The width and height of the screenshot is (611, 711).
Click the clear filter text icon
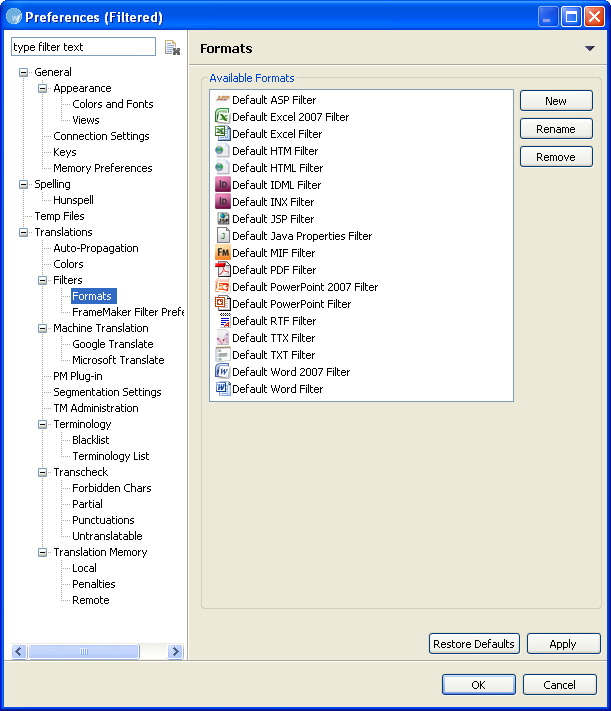point(172,47)
